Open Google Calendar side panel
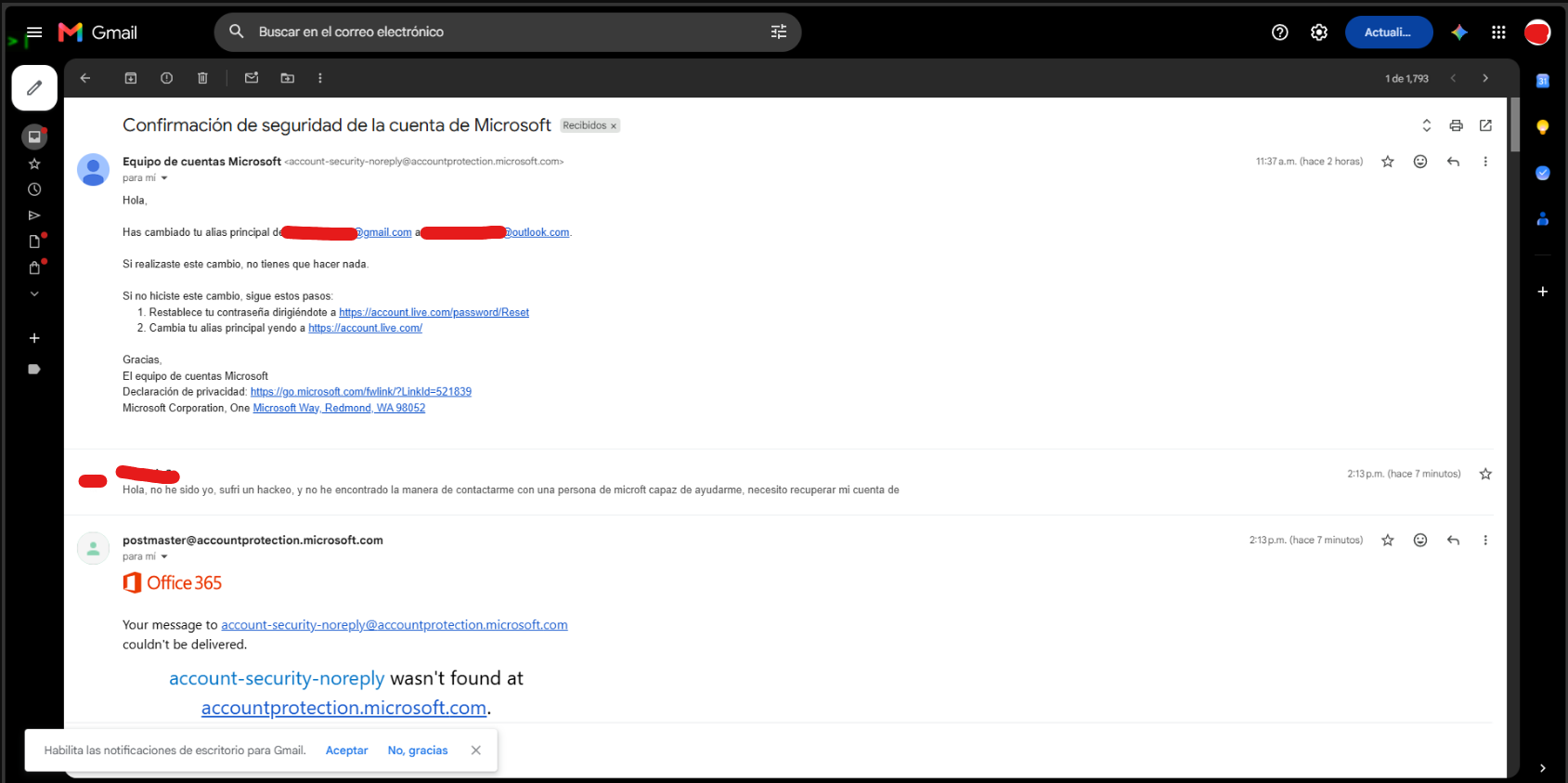 tap(1543, 81)
